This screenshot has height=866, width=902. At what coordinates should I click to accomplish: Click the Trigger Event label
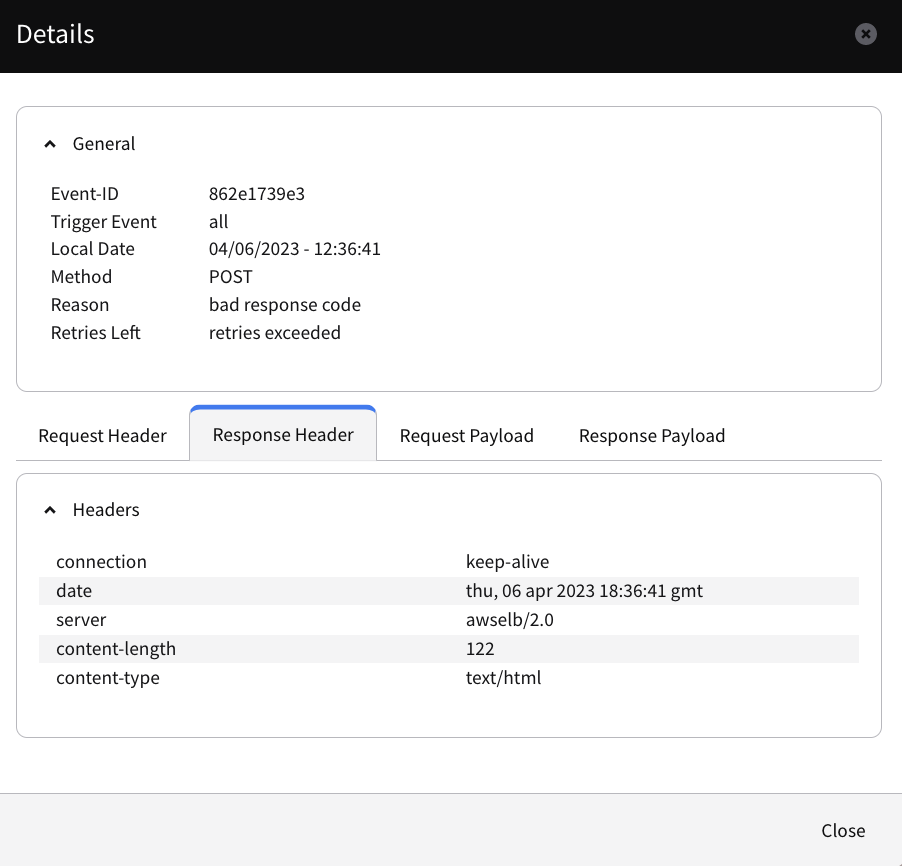[x=104, y=222]
